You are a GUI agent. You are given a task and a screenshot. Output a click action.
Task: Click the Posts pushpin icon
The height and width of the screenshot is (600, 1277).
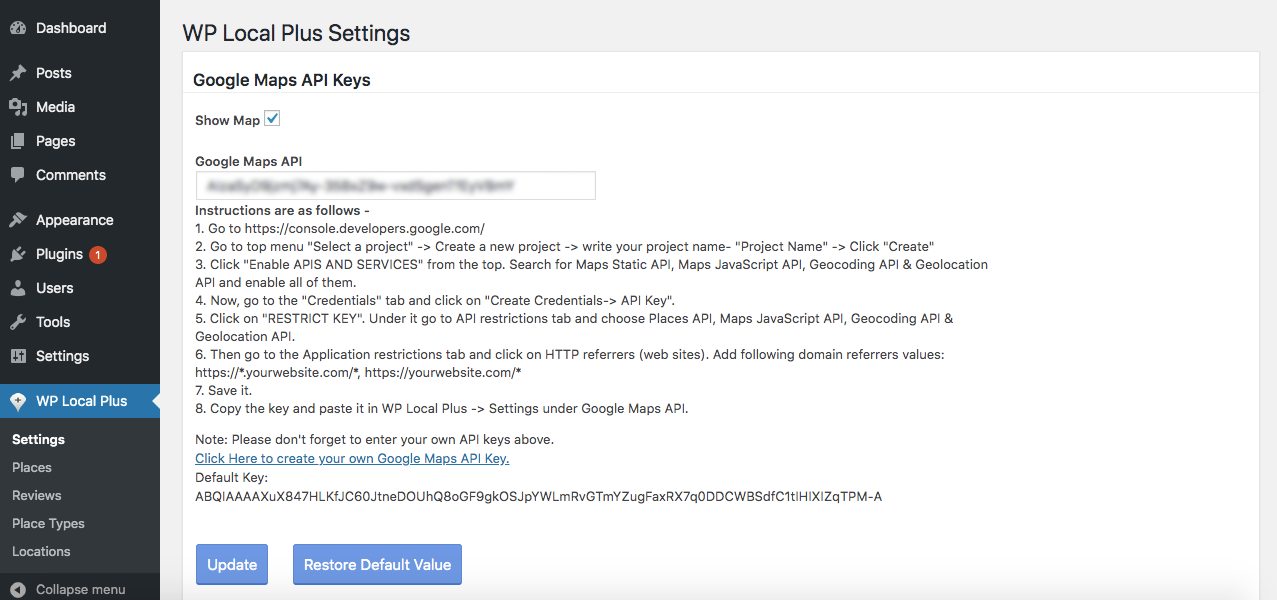18,73
